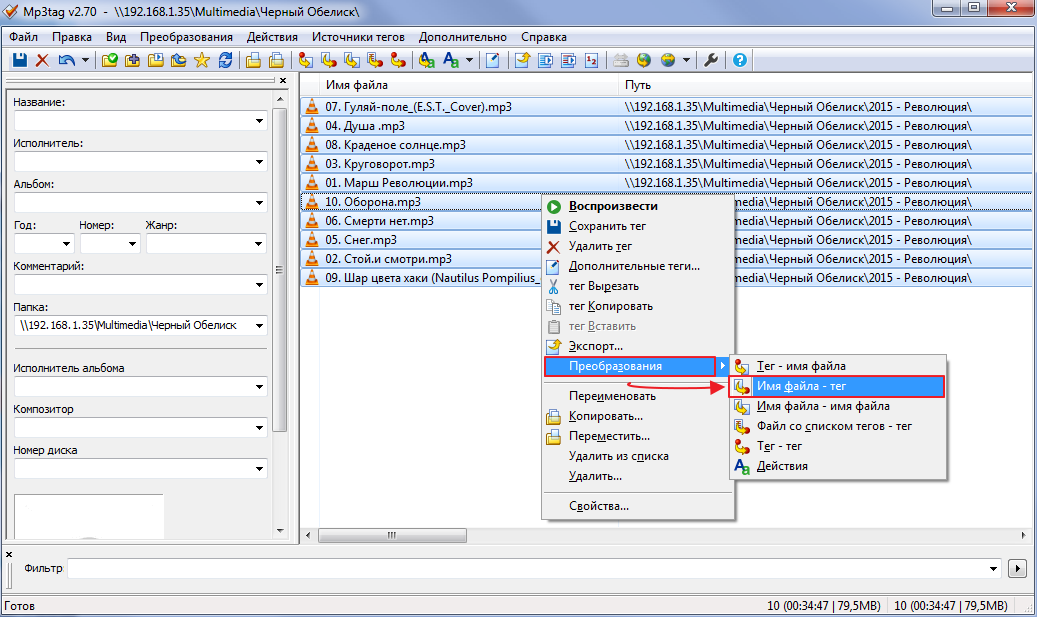Click the filter apply arrow button

coord(1017,568)
